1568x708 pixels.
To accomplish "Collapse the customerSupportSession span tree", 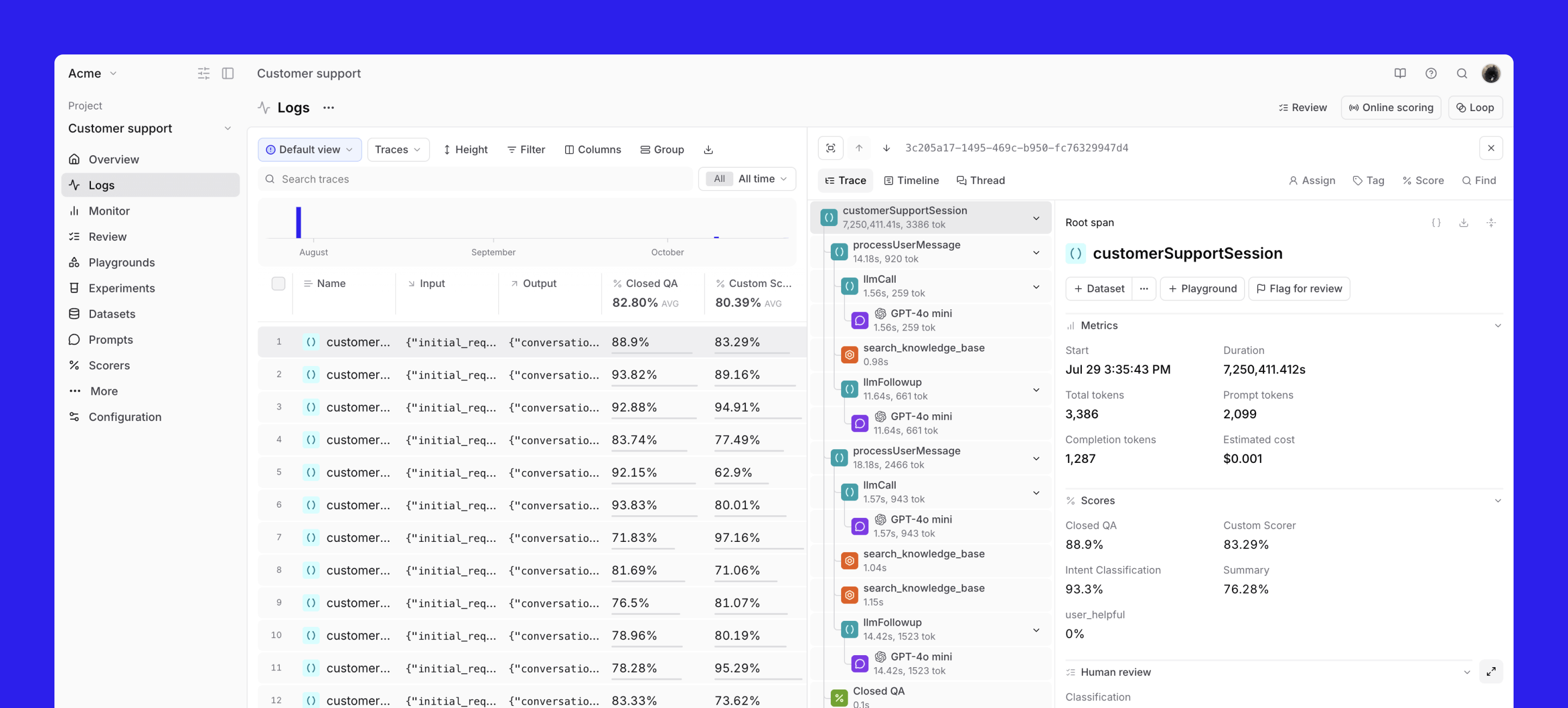I will [x=1036, y=218].
